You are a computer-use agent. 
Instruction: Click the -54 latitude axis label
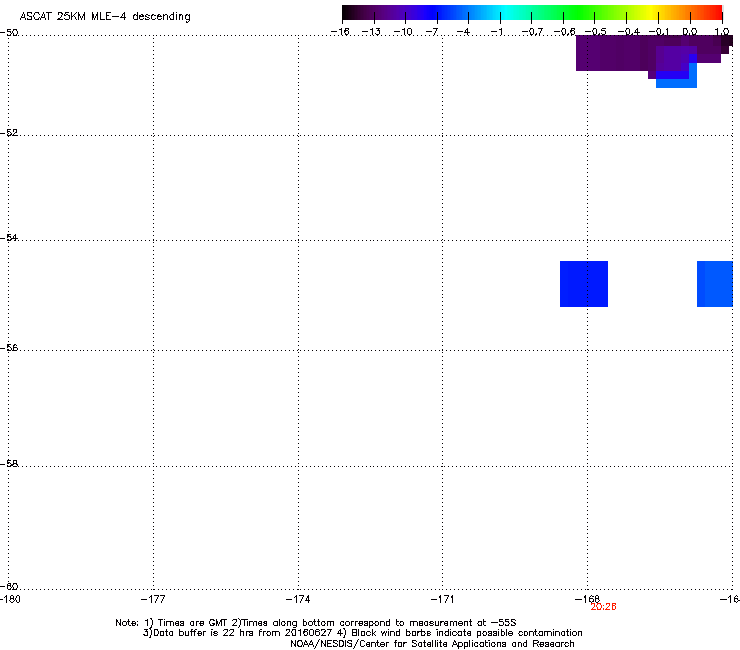(9, 237)
